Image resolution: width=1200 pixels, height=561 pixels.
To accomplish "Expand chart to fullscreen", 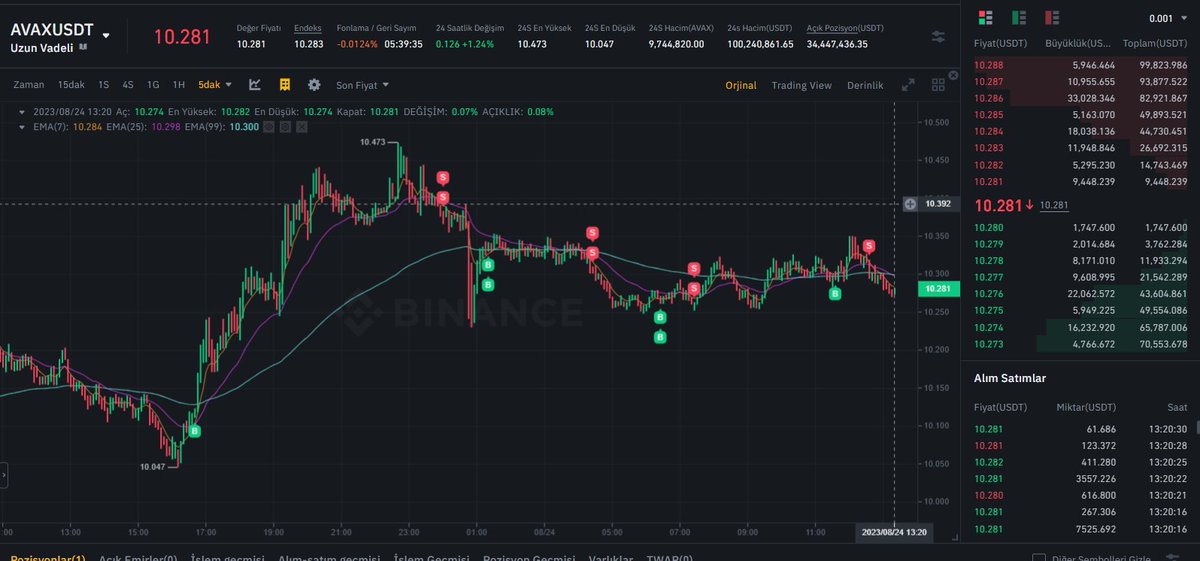I will (908, 86).
